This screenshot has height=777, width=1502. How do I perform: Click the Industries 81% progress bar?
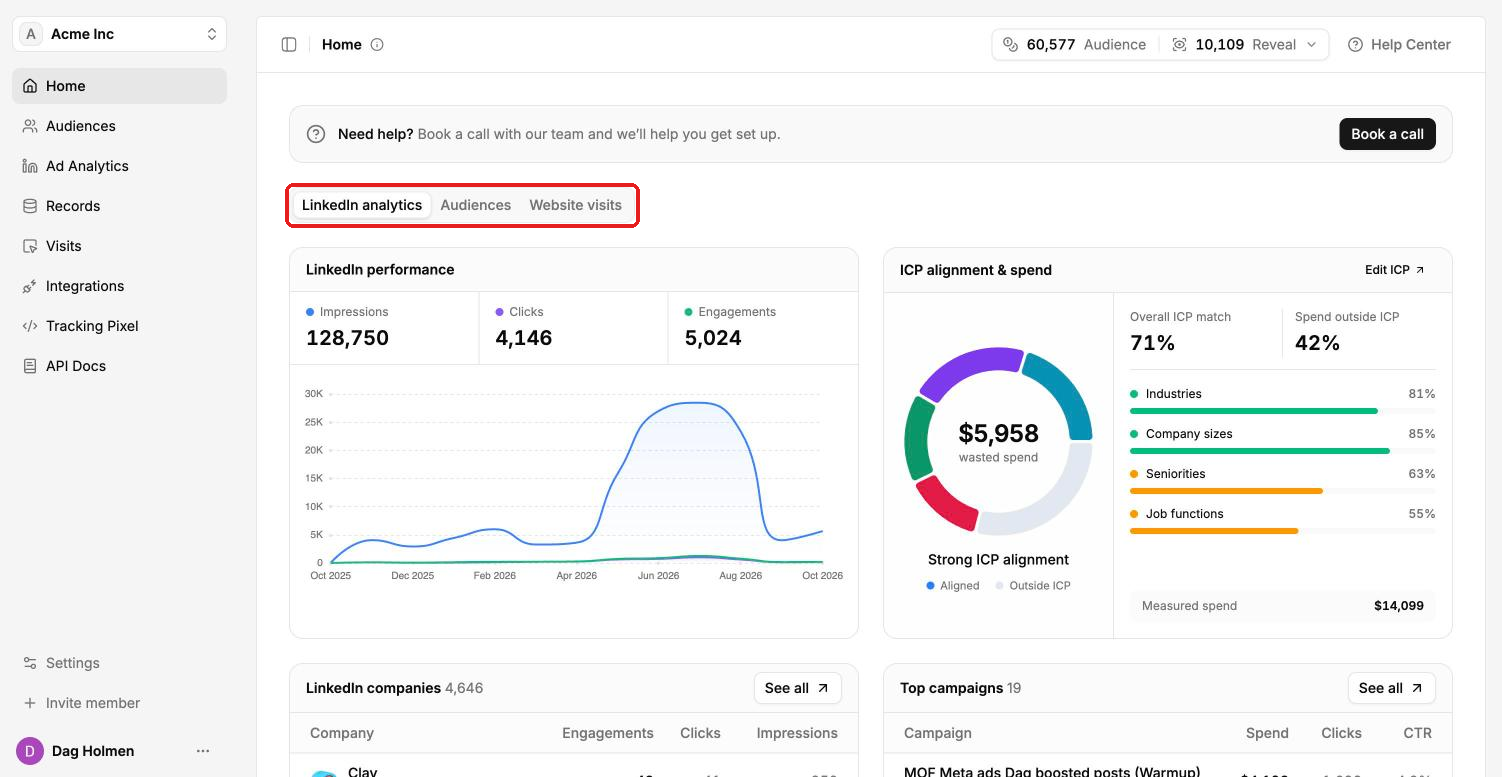click(1282, 411)
